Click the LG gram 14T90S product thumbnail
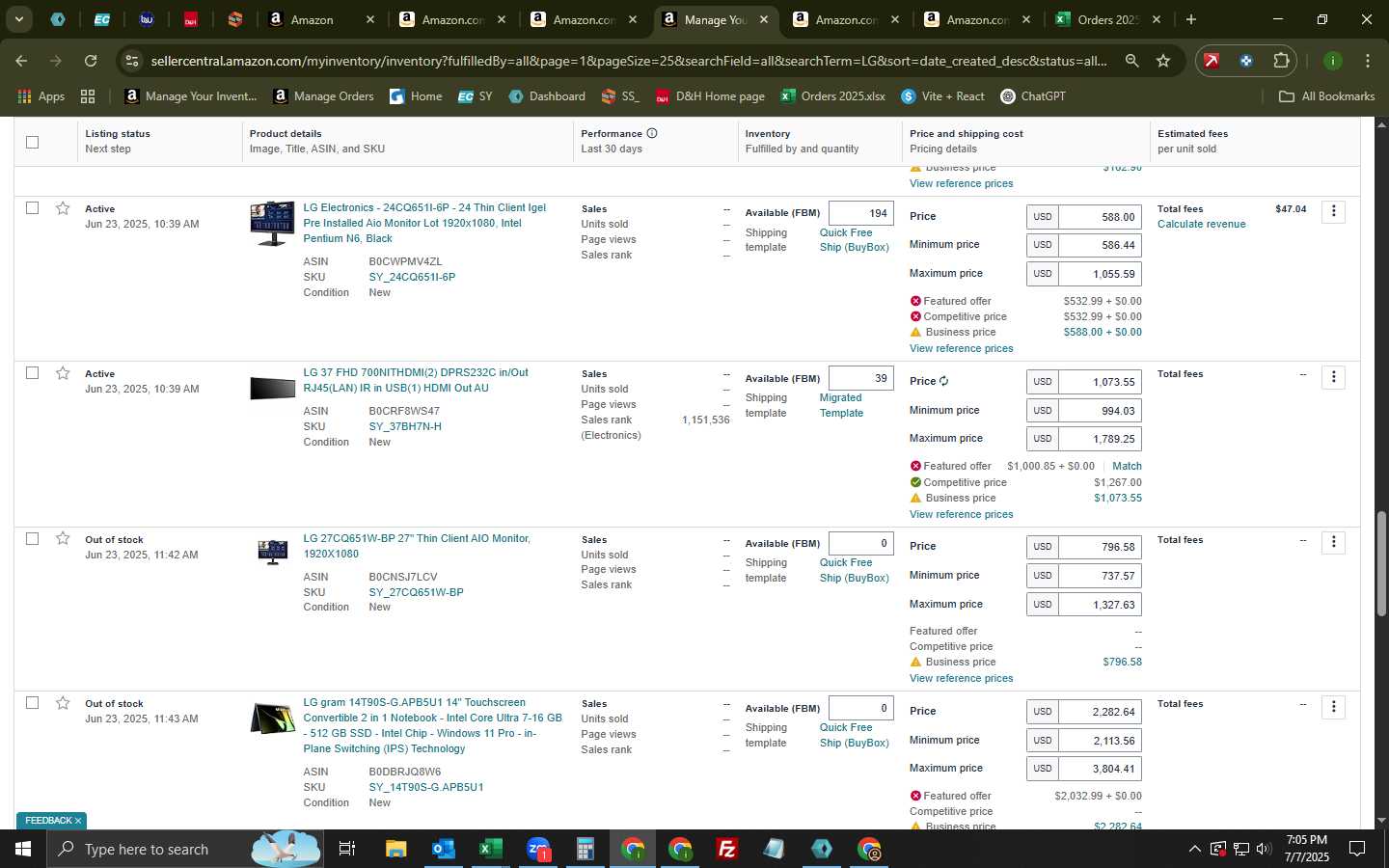 [272, 719]
